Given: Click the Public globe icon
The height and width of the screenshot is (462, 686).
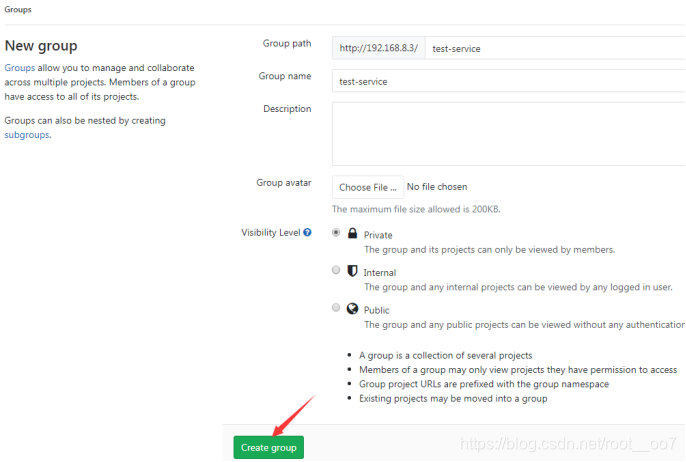Looking at the screenshot, I should coord(352,309).
